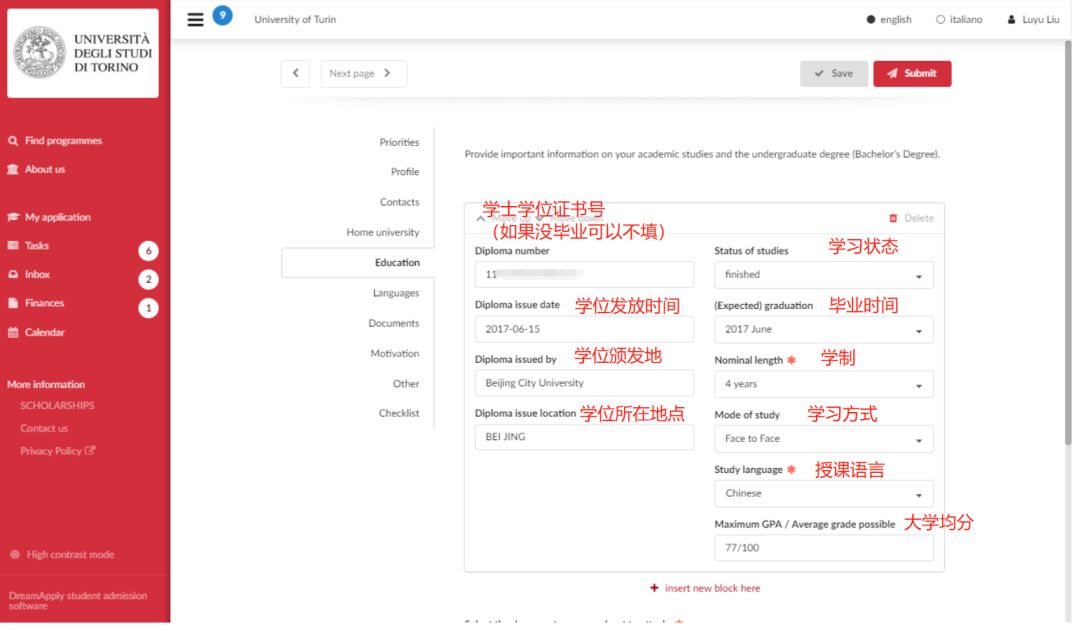Click the Diploma number input field
Viewport: 1080px width, 639px height.
(x=584, y=275)
